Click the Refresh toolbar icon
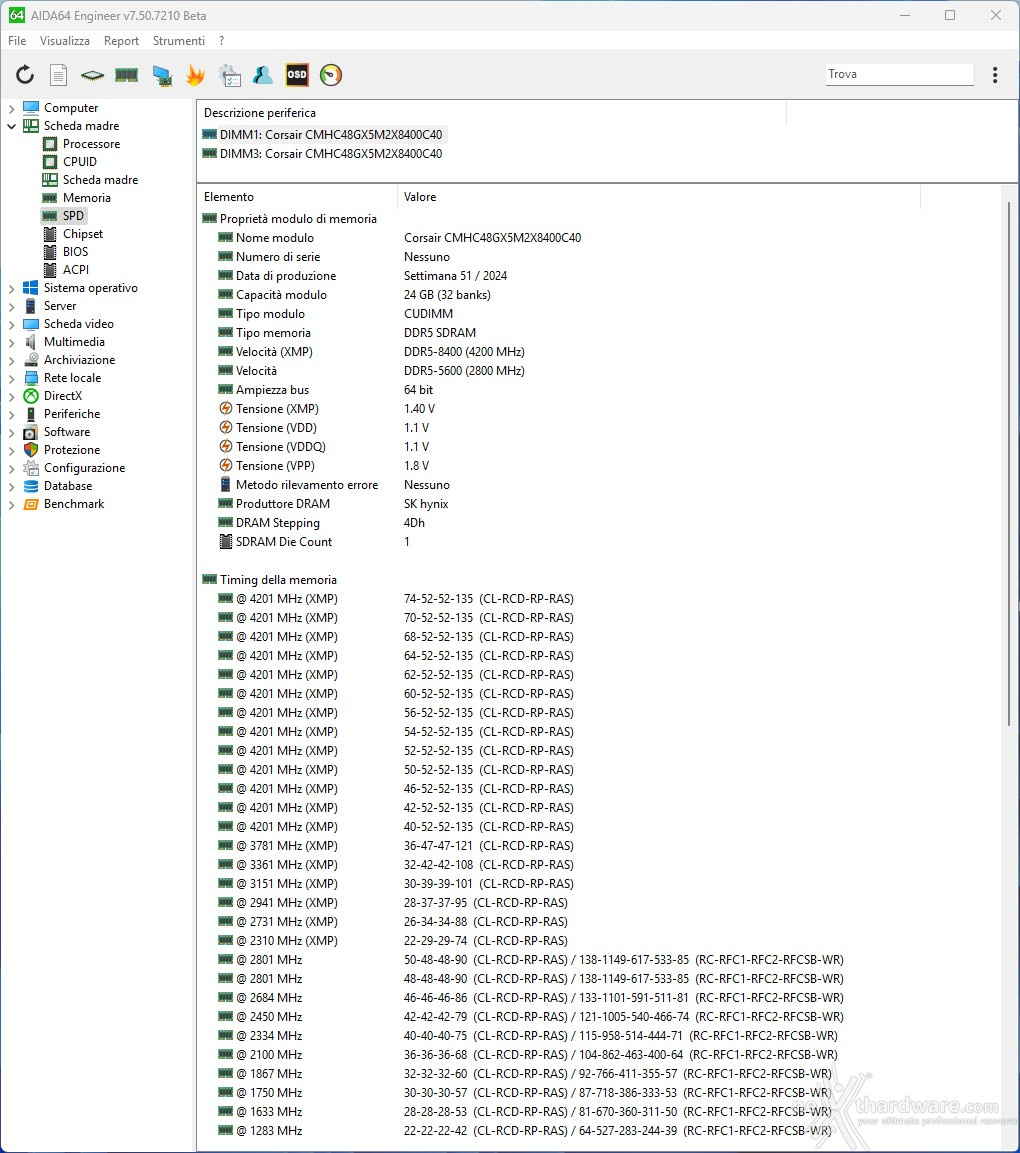This screenshot has width=1020, height=1153. pos(25,75)
